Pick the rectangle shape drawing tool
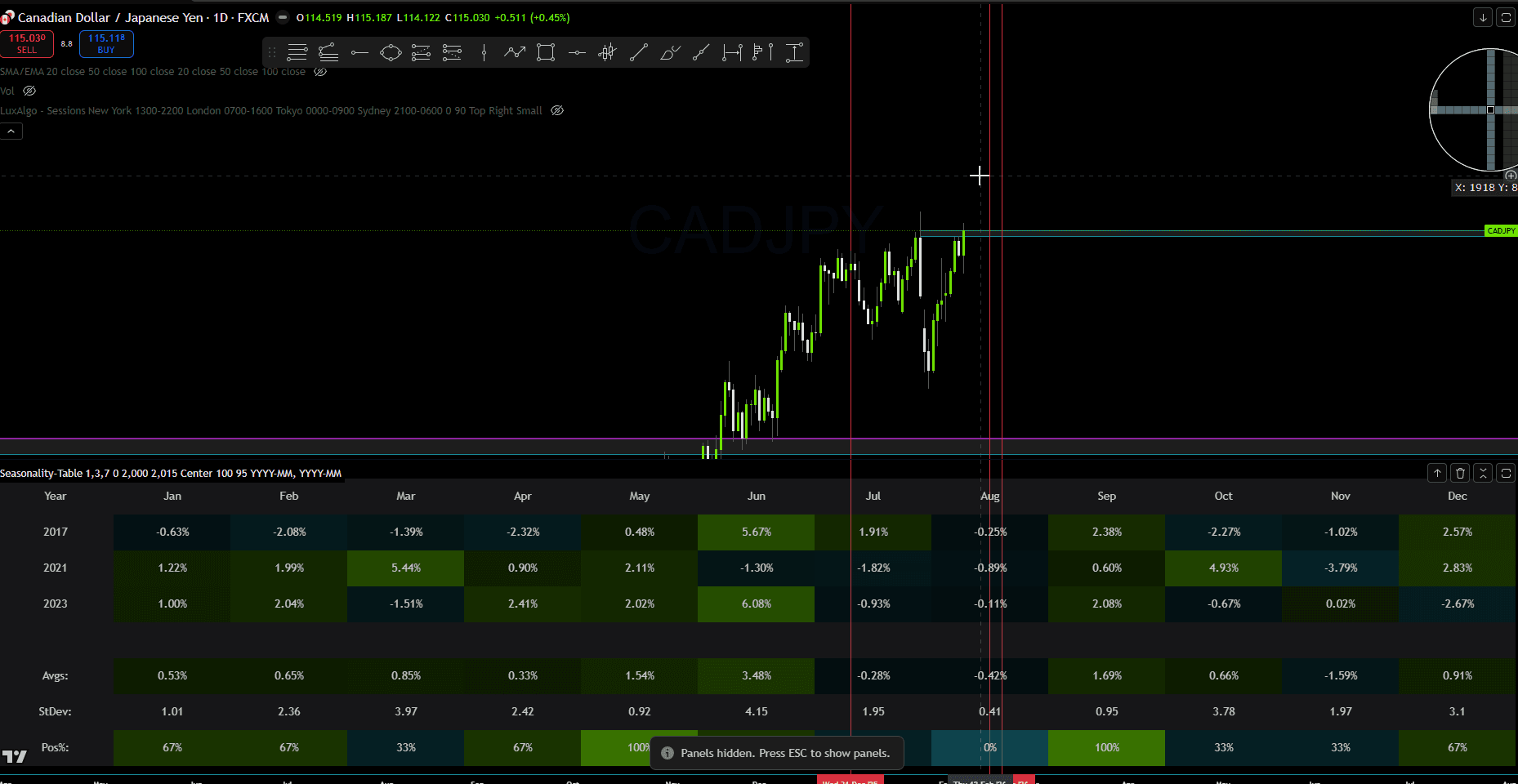 click(x=546, y=53)
